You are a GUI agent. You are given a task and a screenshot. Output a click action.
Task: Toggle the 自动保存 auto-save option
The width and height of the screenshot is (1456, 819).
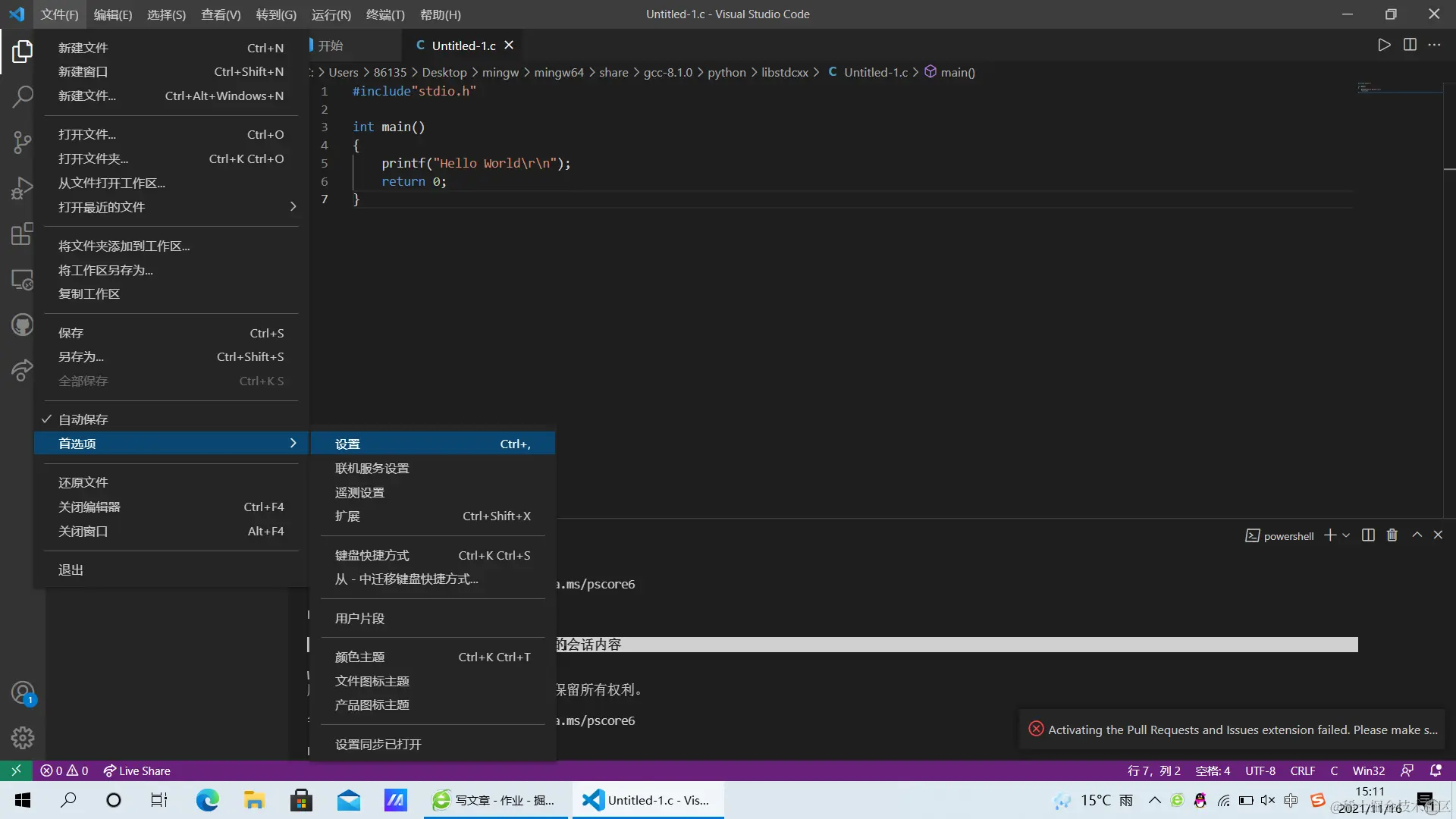83,419
